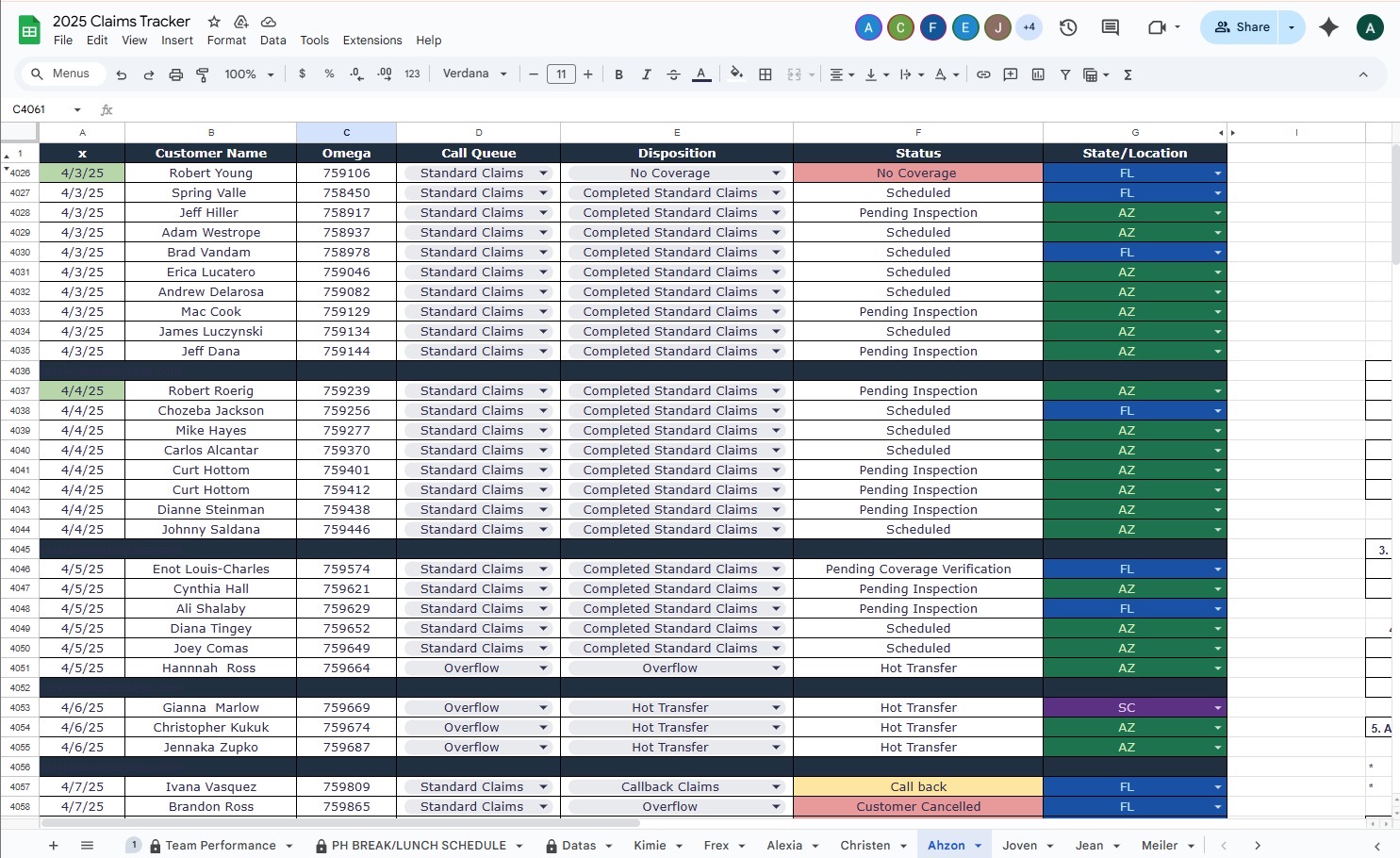
Task: Open version history clock icon
Action: 1068,27
